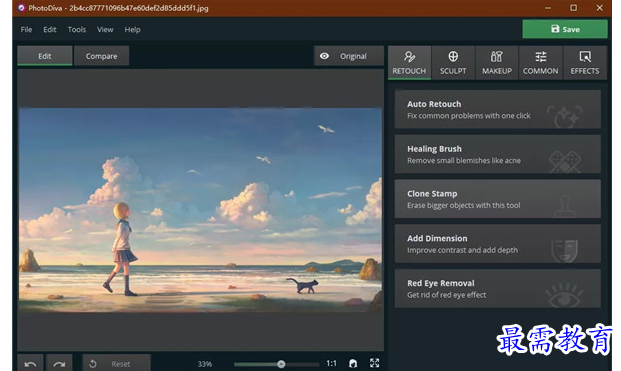Open the View menu

tap(105, 30)
